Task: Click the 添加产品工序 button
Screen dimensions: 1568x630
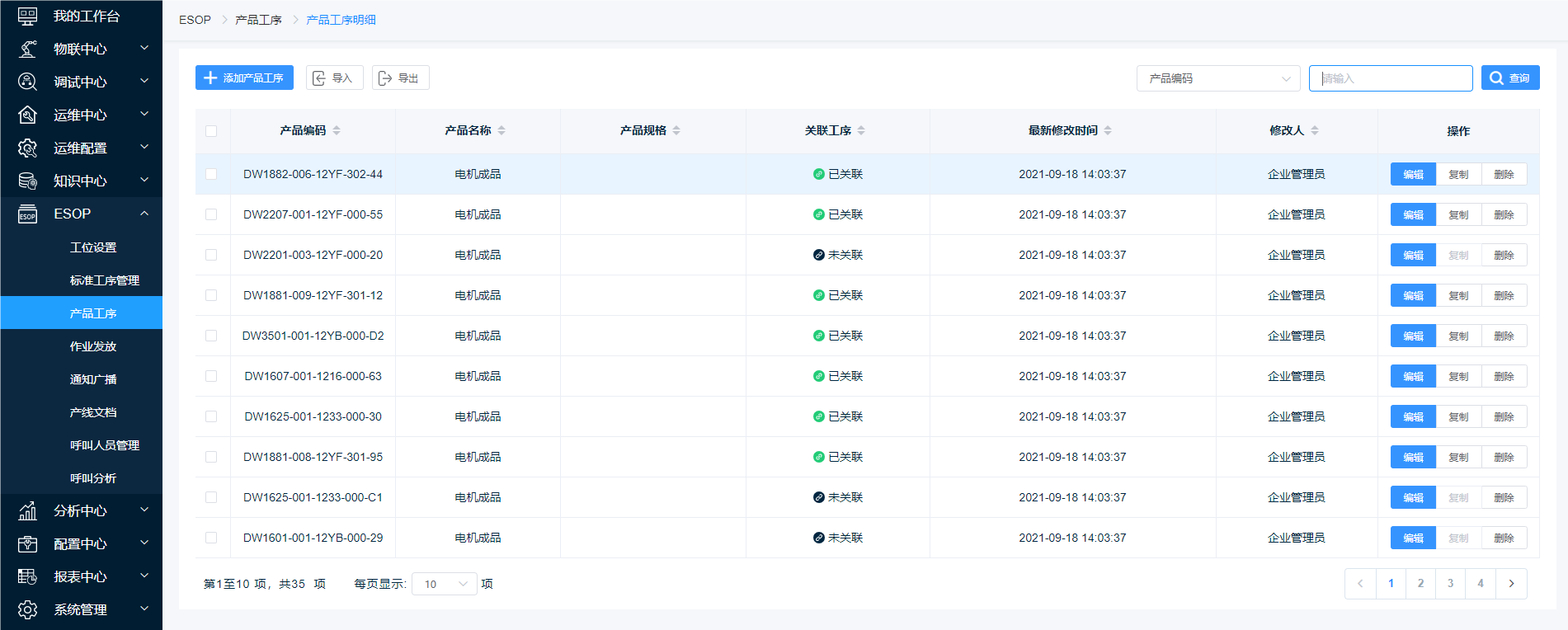Action: click(244, 78)
